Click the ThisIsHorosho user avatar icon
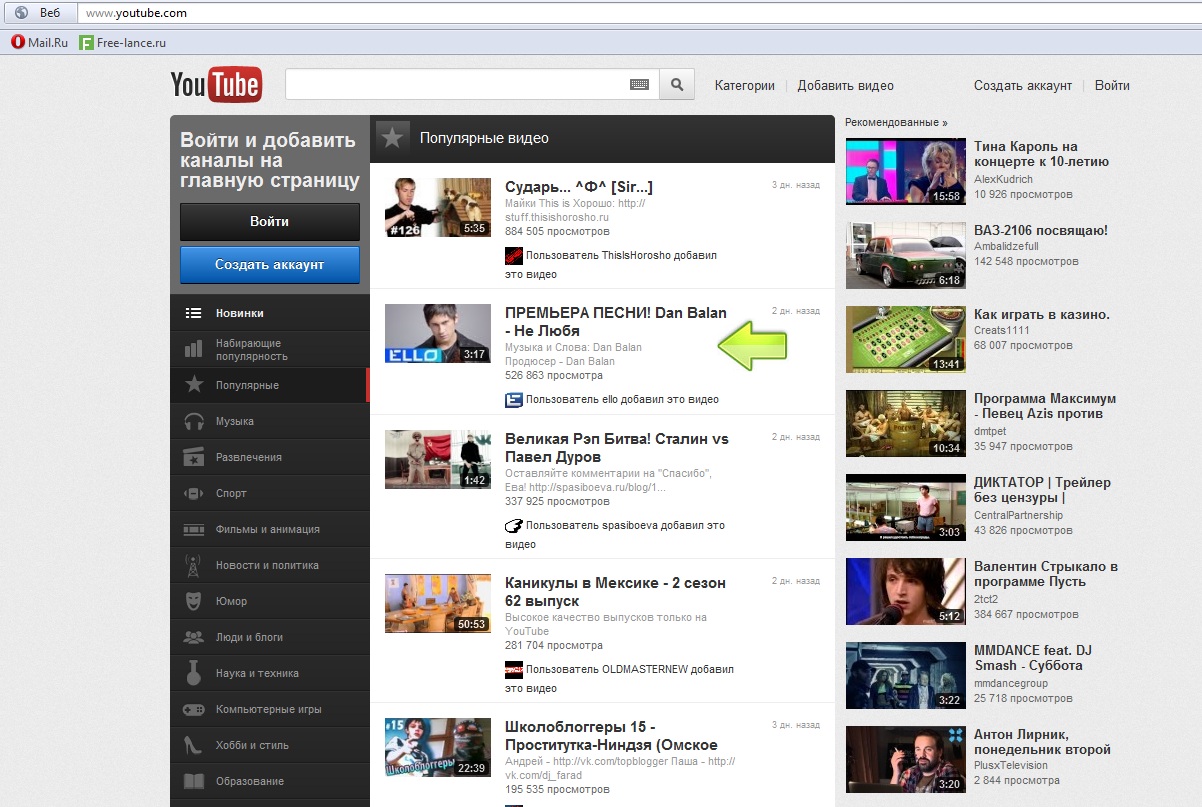The height and width of the screenshot is (807, 1202). tap(514, 255)
